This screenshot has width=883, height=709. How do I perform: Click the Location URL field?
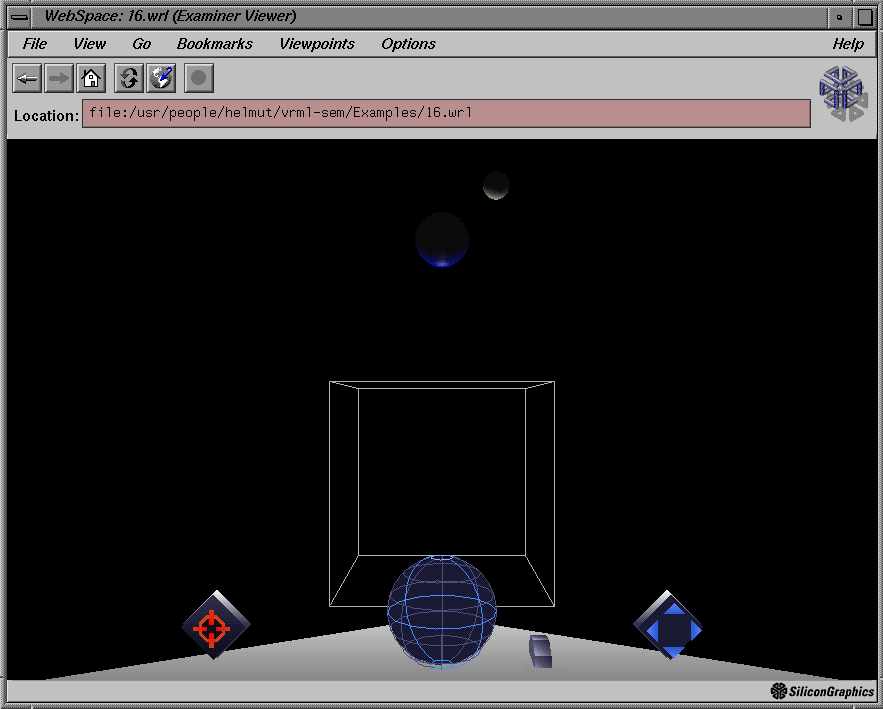coord(446,113)
